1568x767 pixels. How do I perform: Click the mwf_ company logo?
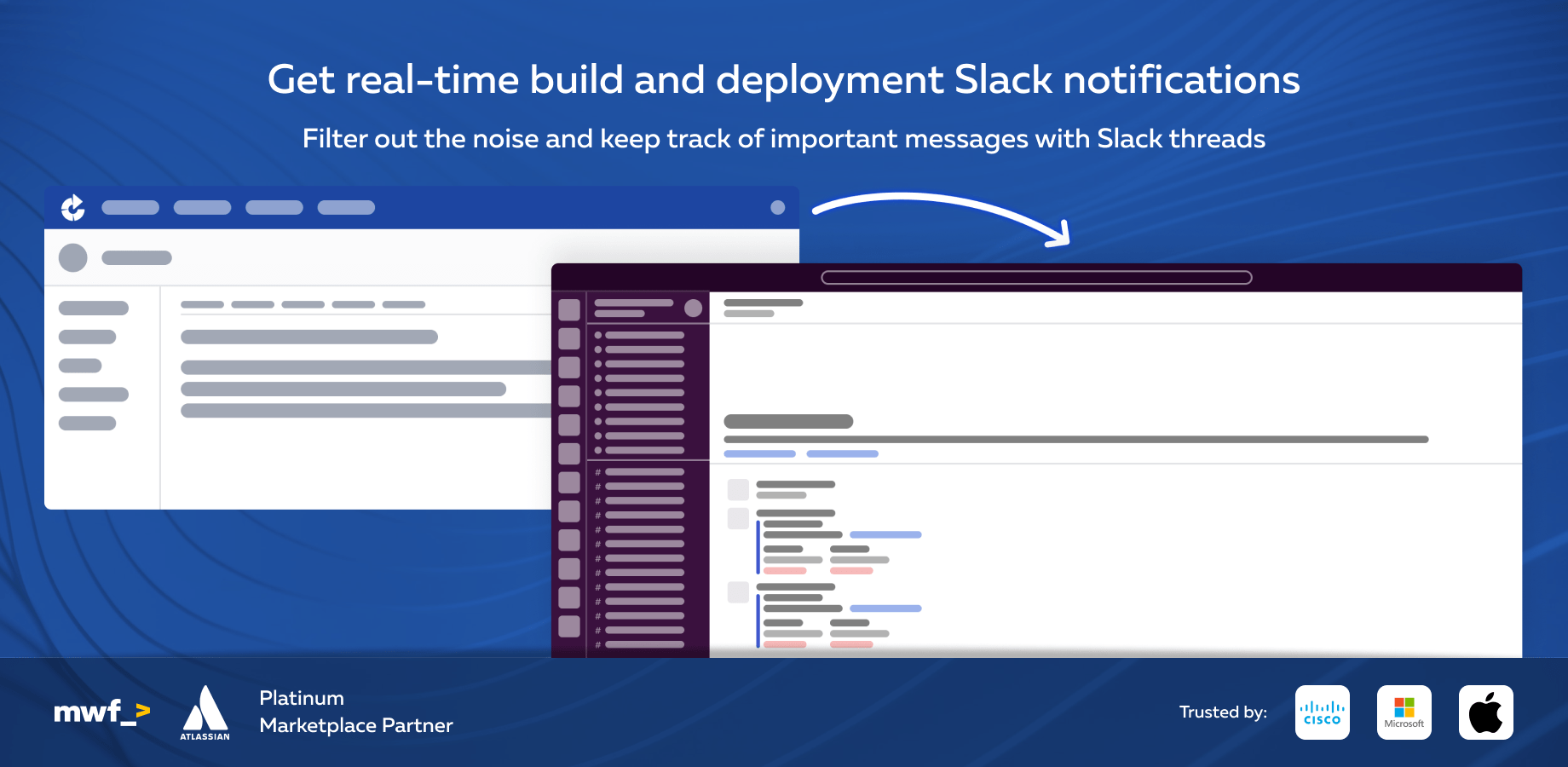coord(102,712)
